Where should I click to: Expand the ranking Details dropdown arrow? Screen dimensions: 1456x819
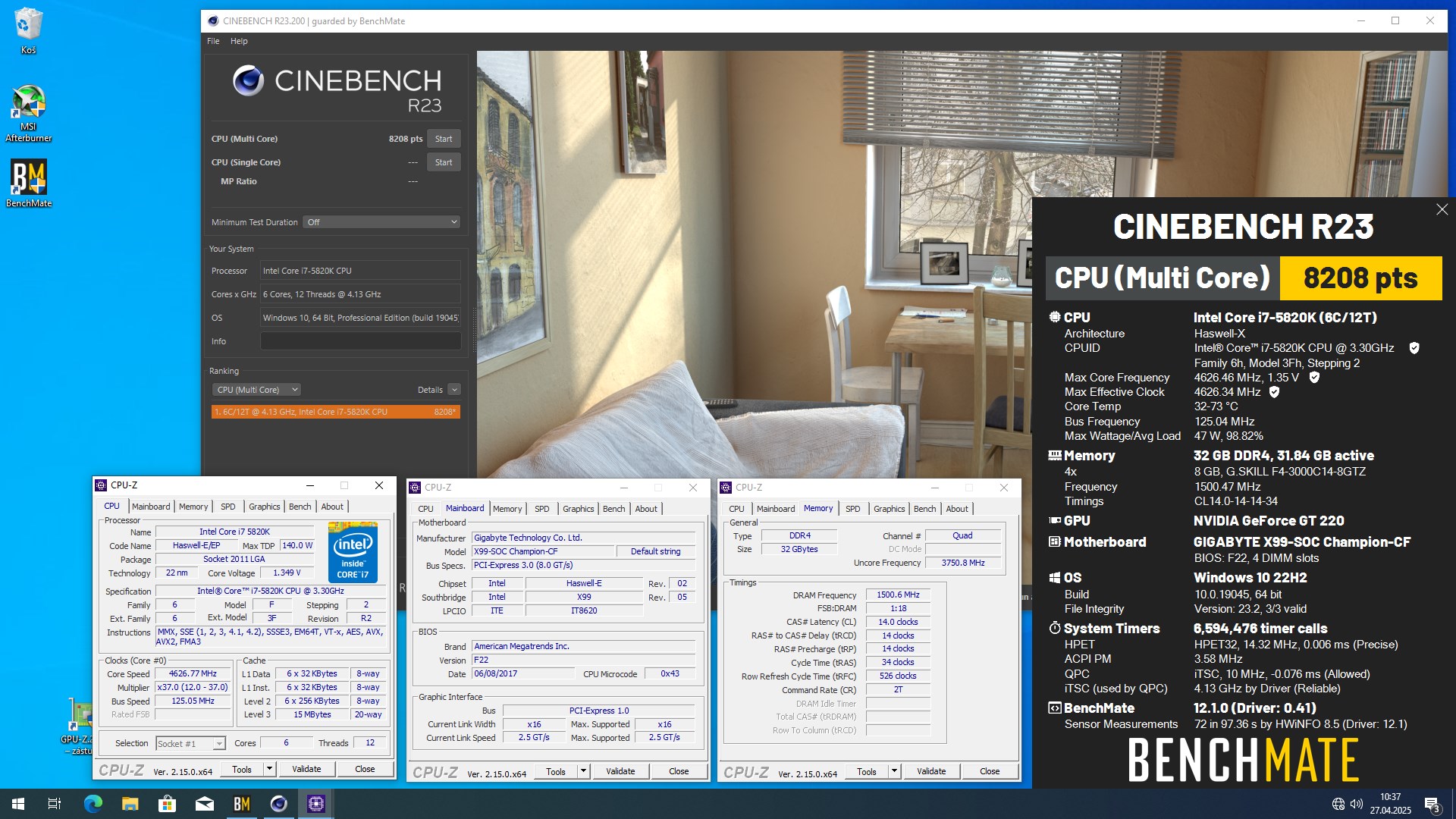coord(454,390)
